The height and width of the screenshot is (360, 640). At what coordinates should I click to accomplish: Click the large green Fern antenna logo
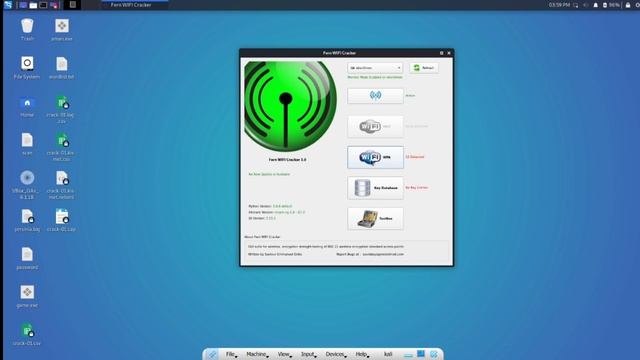click(x=290, y=106)
